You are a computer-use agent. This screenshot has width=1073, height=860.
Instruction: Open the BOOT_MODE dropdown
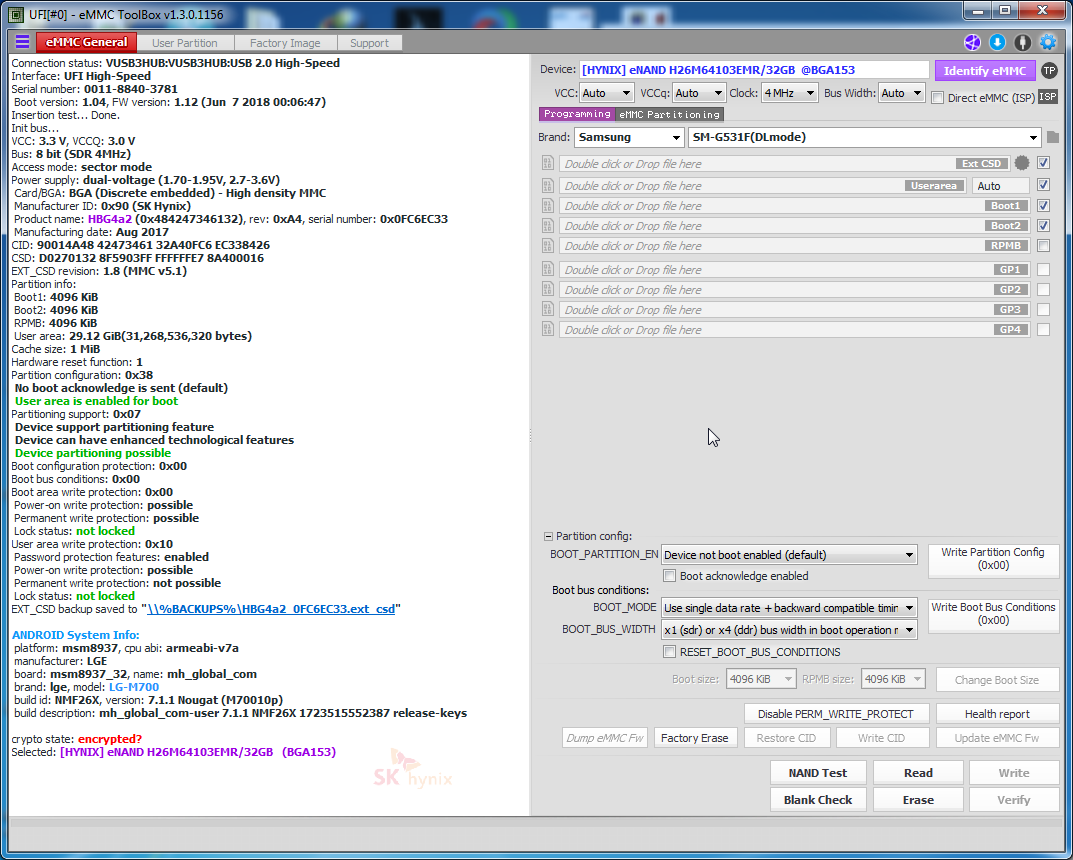tap(789, 608)
